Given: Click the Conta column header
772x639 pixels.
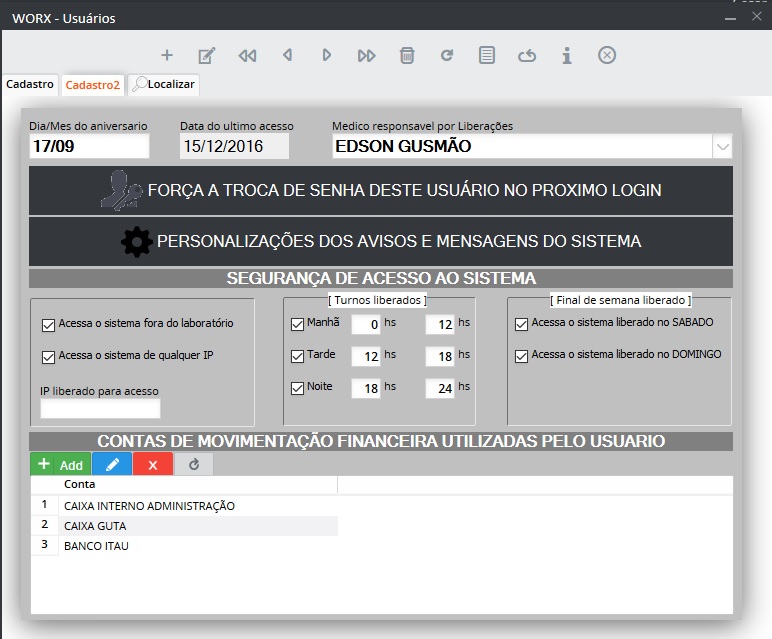Looking at the screenshot, I should point(198,484).
